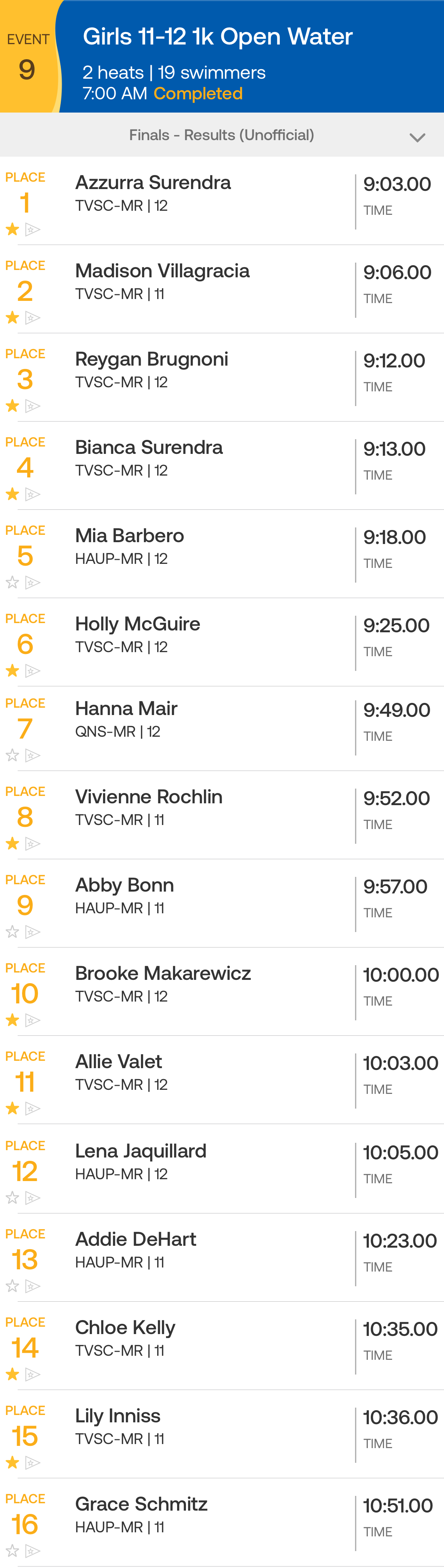444x1568 pixels.
Task: Click pennant flag icon for Madison Villagracia
Action: tap(33, 318)
